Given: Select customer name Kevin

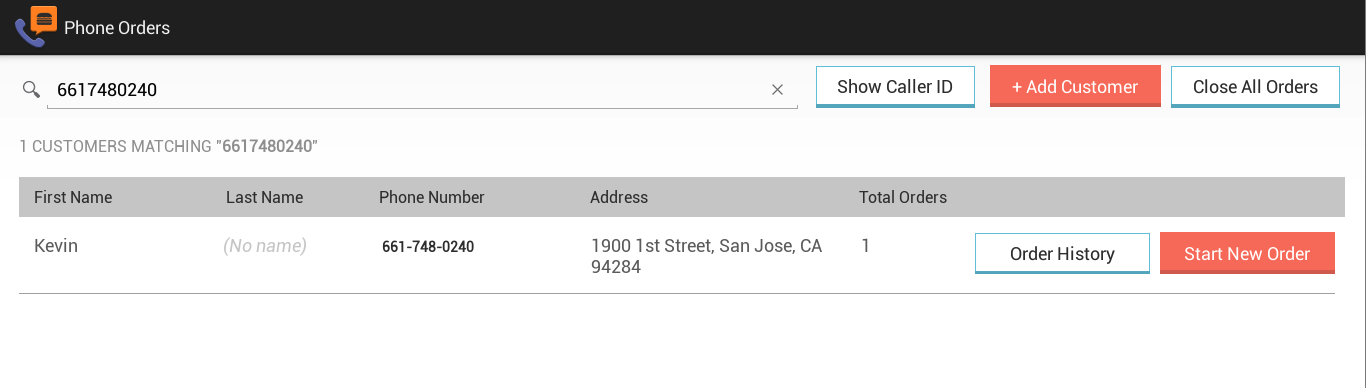Looking at the screenshot, I should (56, 246).
